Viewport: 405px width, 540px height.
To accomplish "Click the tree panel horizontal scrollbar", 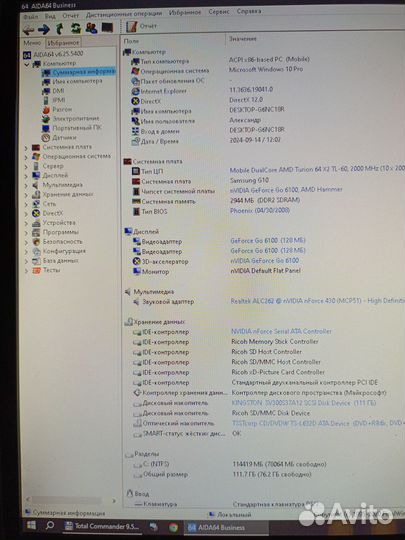I will tap(67, 499).
